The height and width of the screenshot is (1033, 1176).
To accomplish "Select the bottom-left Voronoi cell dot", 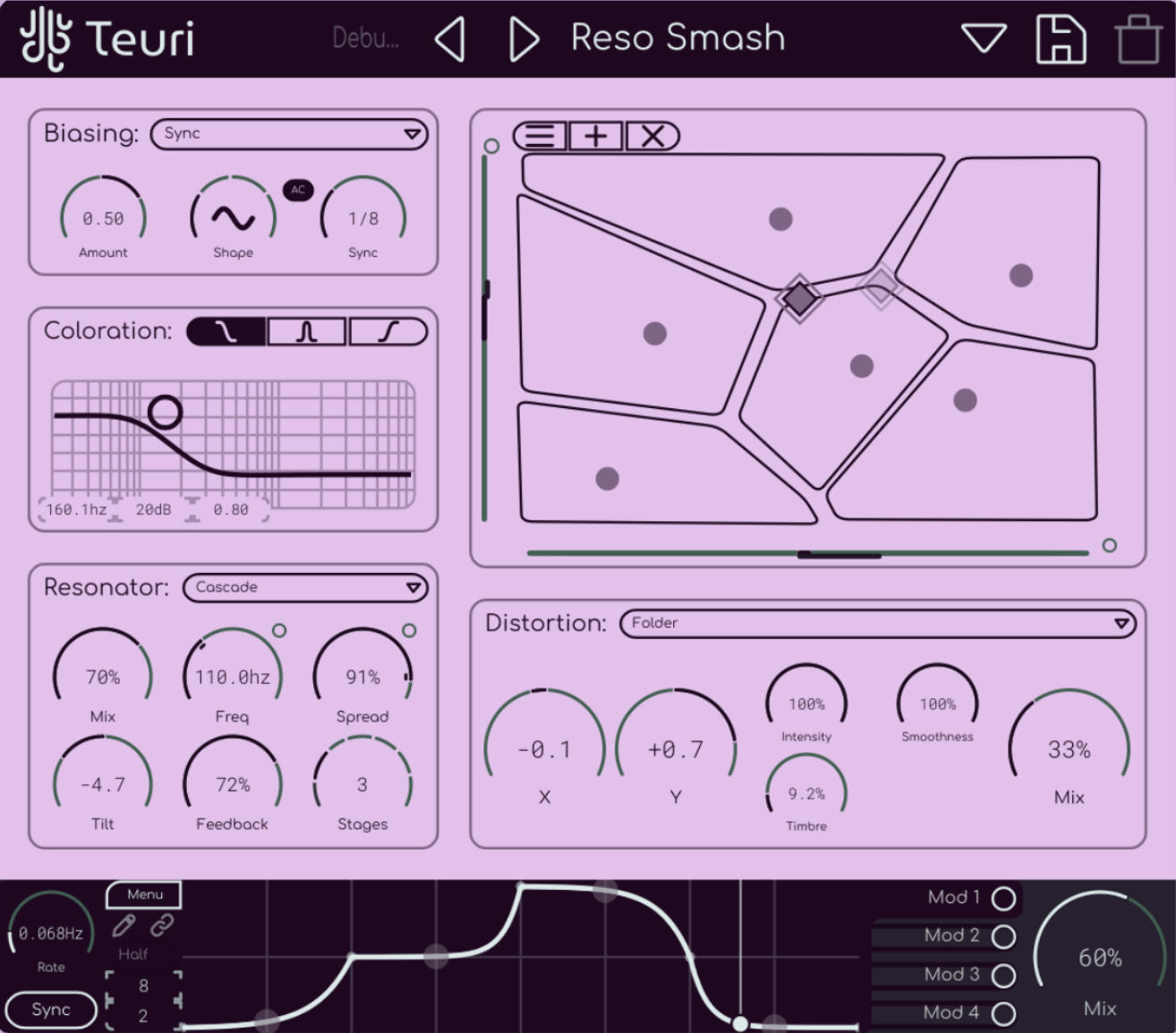I will [607, 478].
